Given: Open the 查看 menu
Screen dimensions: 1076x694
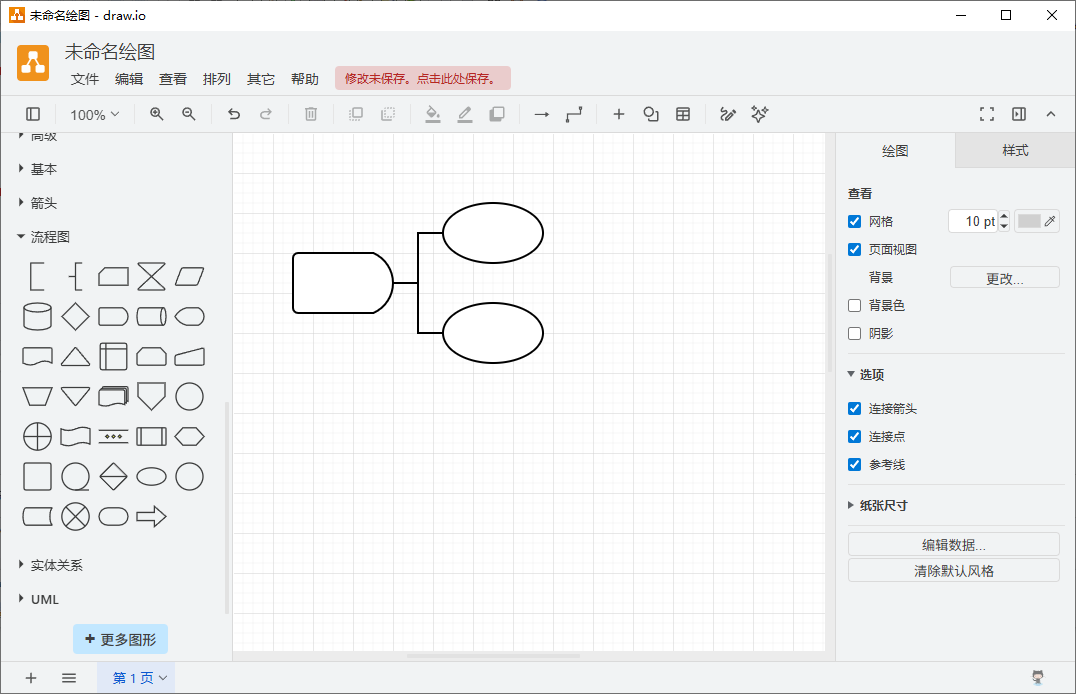Looking at the screenshot, I should coord(173,79).
